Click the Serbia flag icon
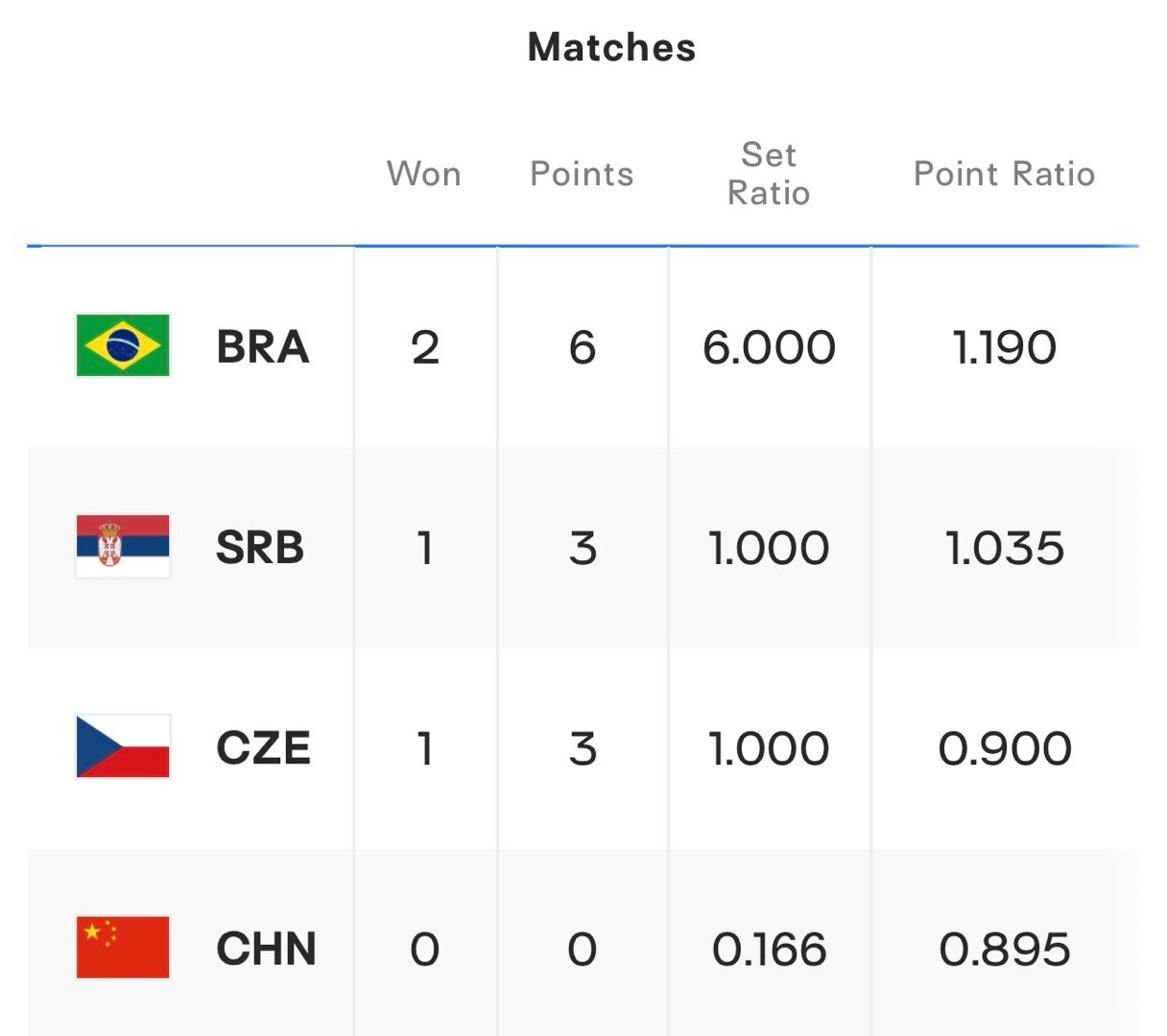The height and width of the screenshot is (1036, 1167). pos(123,547)
